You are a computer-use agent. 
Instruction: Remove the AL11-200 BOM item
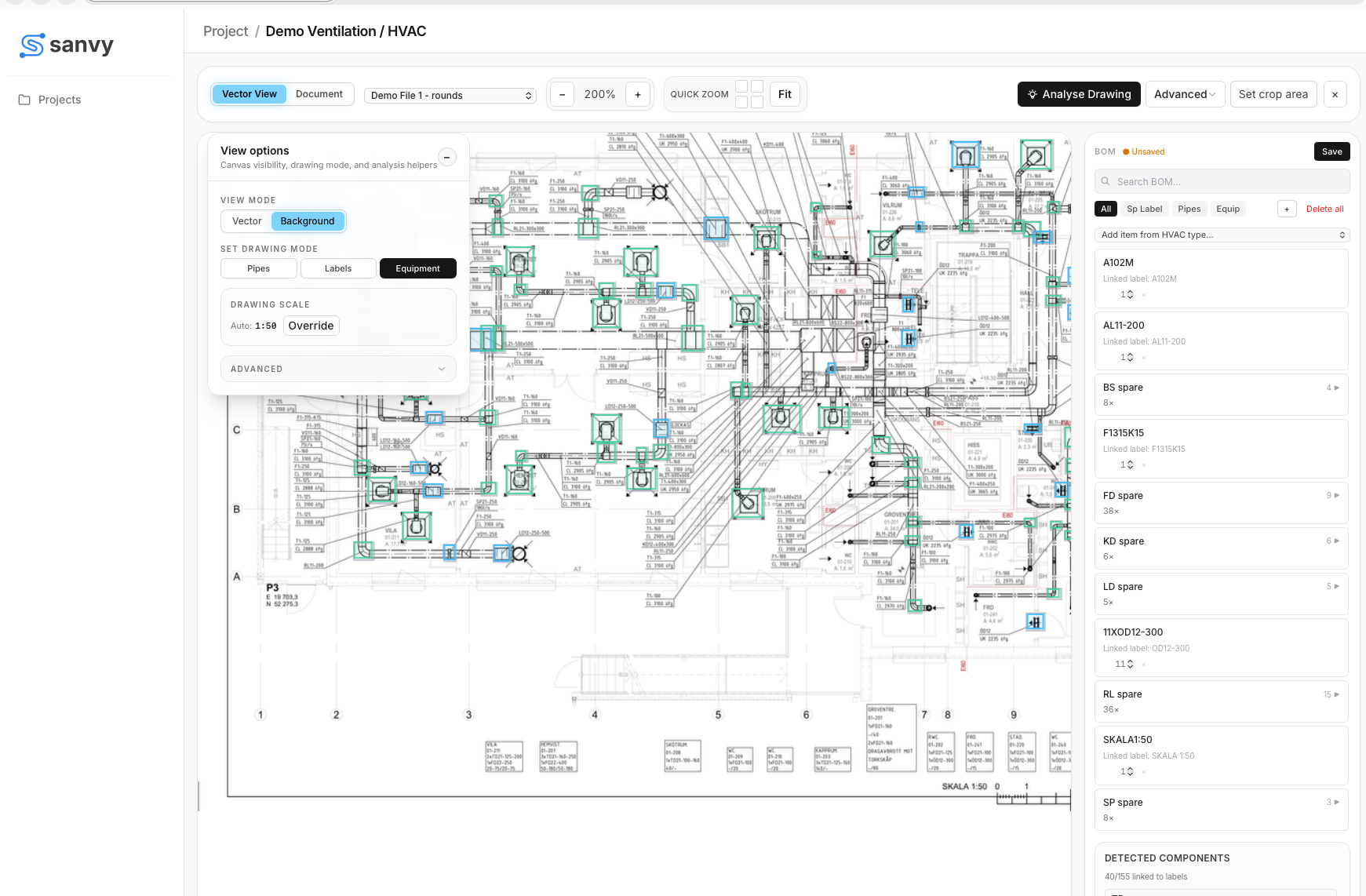(x=1143, y=358)
